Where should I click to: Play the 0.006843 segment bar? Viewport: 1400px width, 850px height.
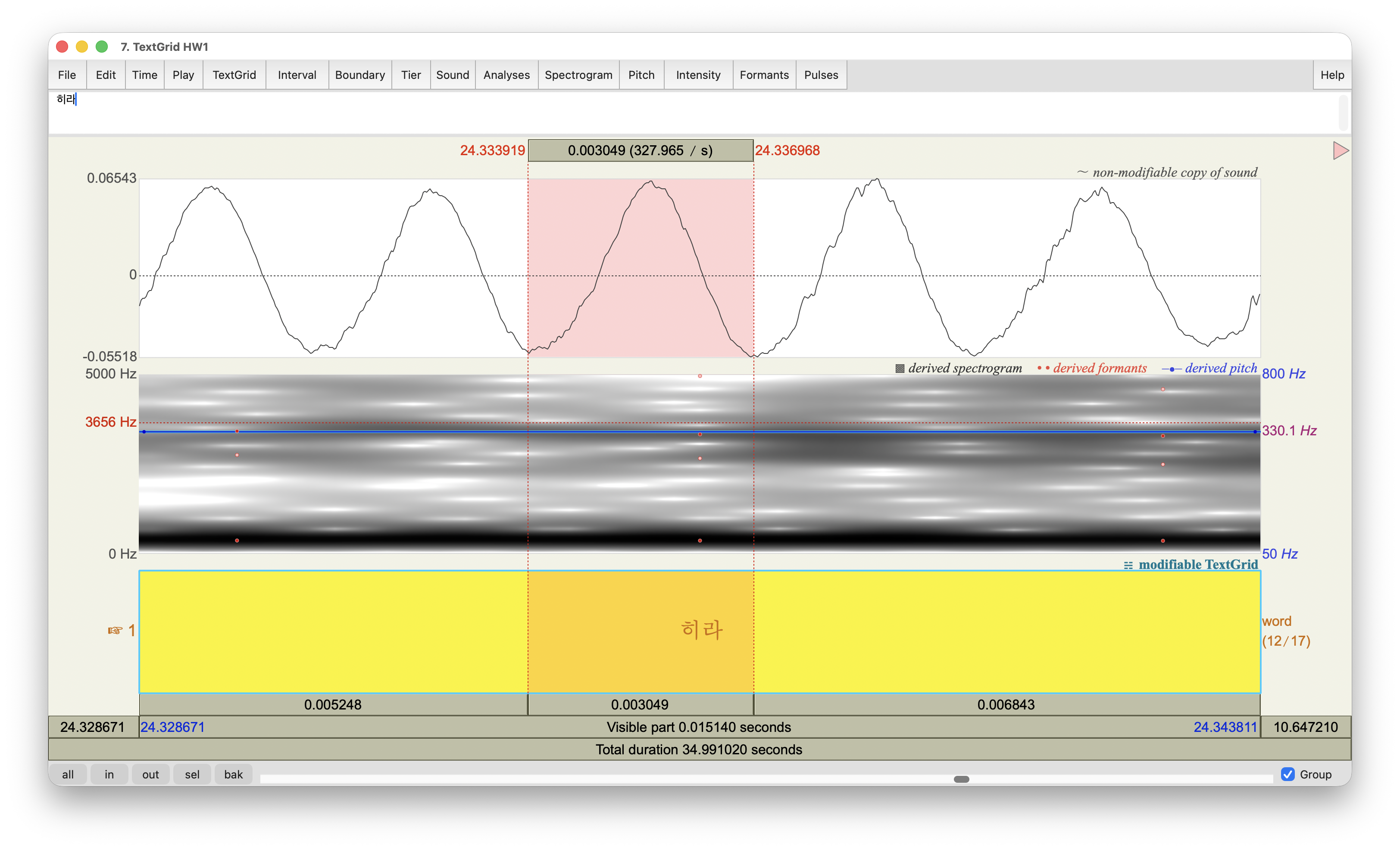[1006, 705]
